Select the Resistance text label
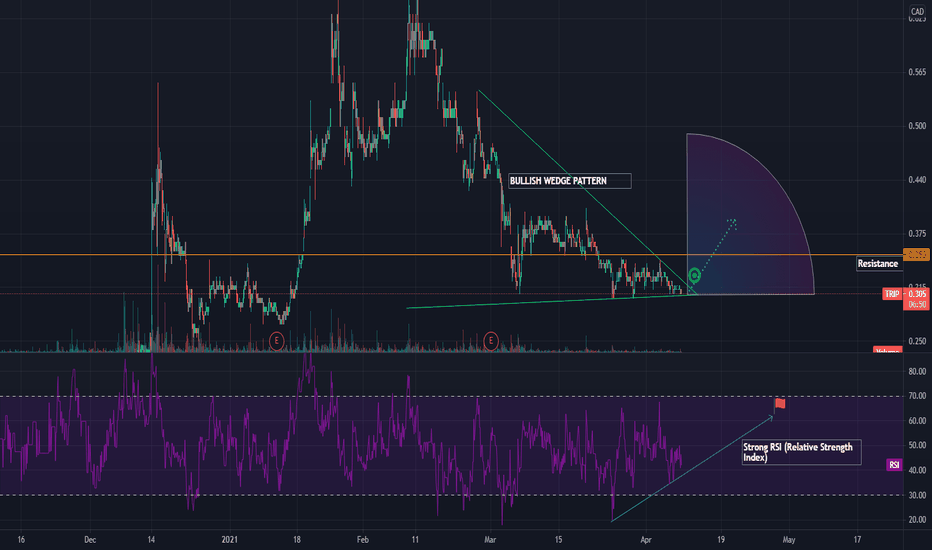The image size is (932, 550). pos(877,263)
